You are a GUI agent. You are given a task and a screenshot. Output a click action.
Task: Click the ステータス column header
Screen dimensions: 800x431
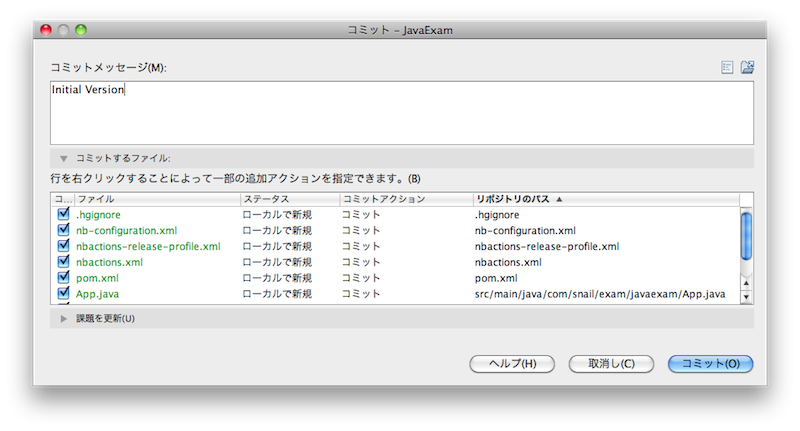click(x=288, y=199)
